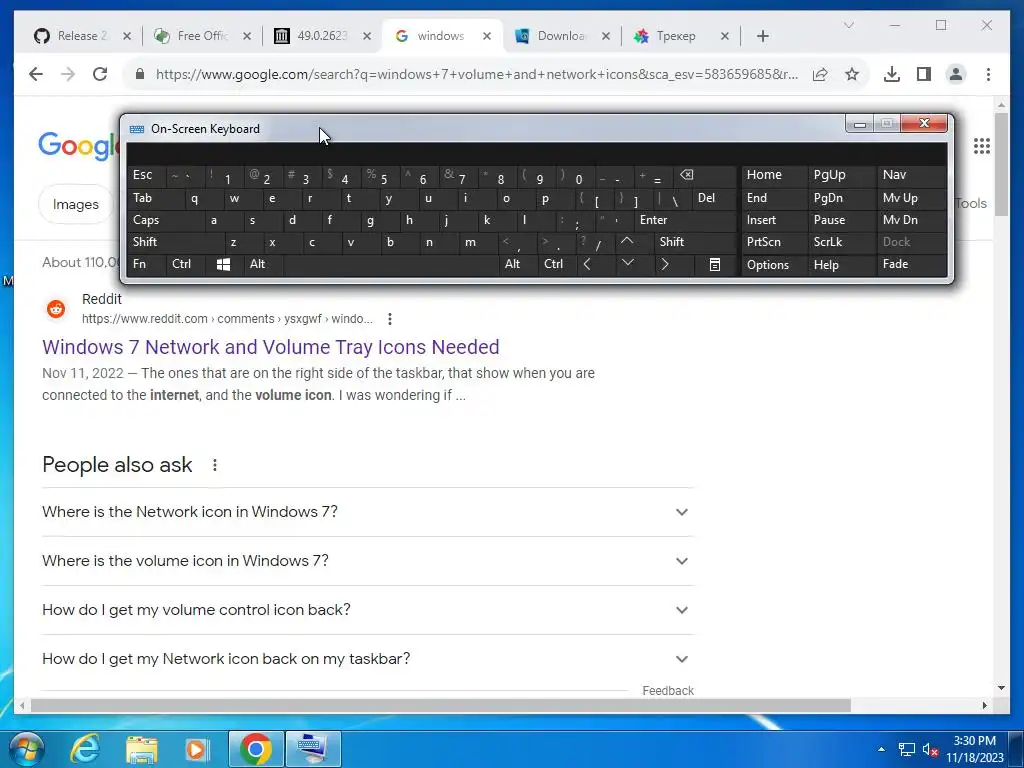Viewport: 1024px width, 768px height.
Task: Click the right arrow key on On-Screen Keyboard
Action: click(x=665, y=264)
